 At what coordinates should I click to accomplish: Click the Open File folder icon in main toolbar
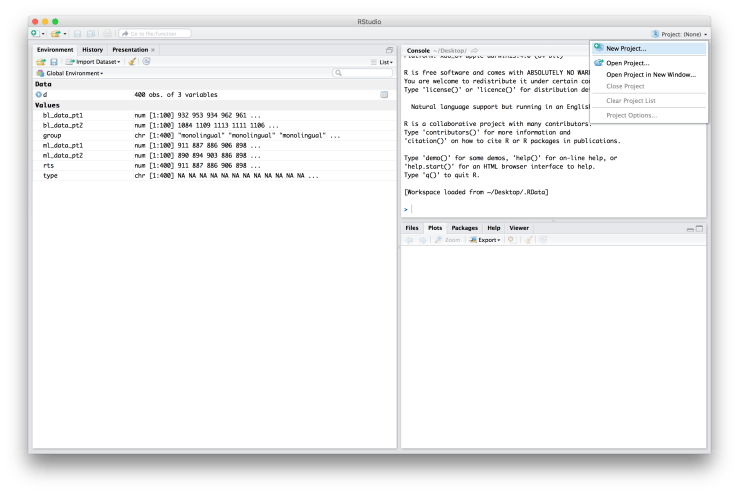tap(56, 33)
